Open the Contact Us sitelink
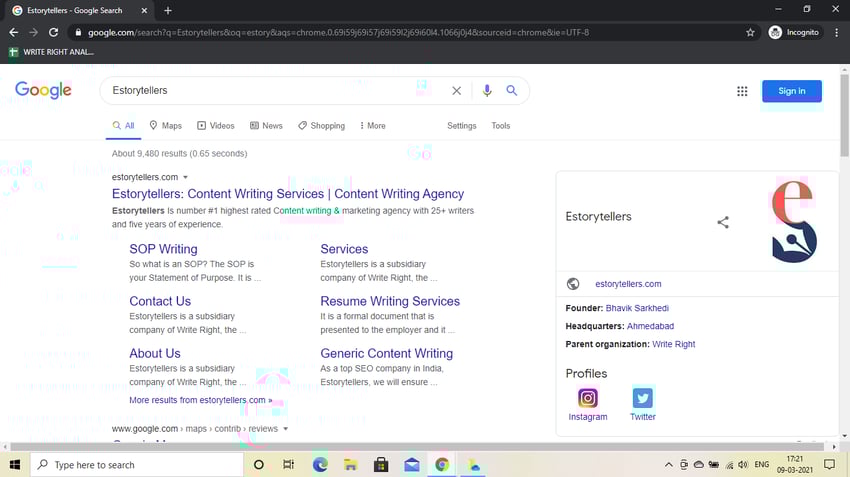Viewport: 850px width, 477px height. pyautogui.click(x=160, y=301)
